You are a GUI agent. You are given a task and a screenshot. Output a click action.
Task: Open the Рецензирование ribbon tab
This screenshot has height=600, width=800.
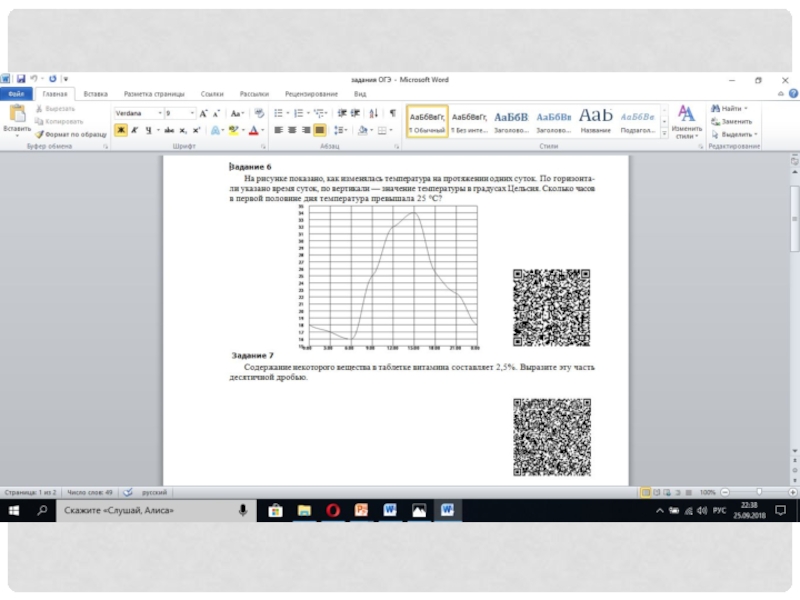click(311, 93)
